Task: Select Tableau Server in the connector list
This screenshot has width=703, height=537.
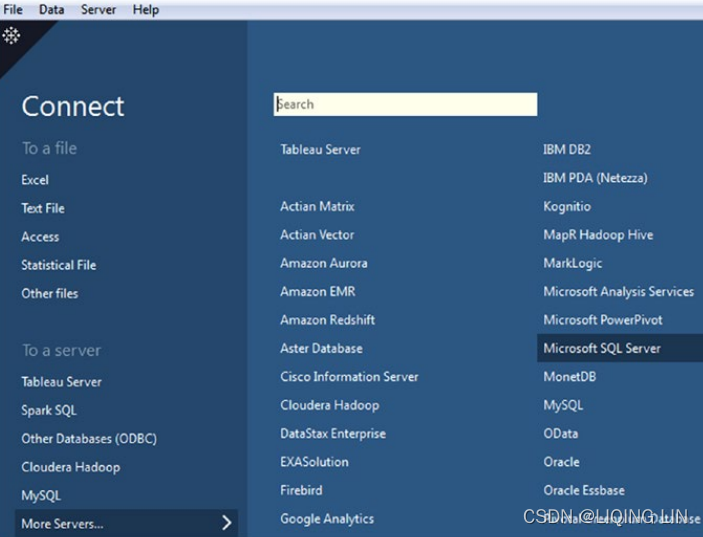Action: (321, 150)
